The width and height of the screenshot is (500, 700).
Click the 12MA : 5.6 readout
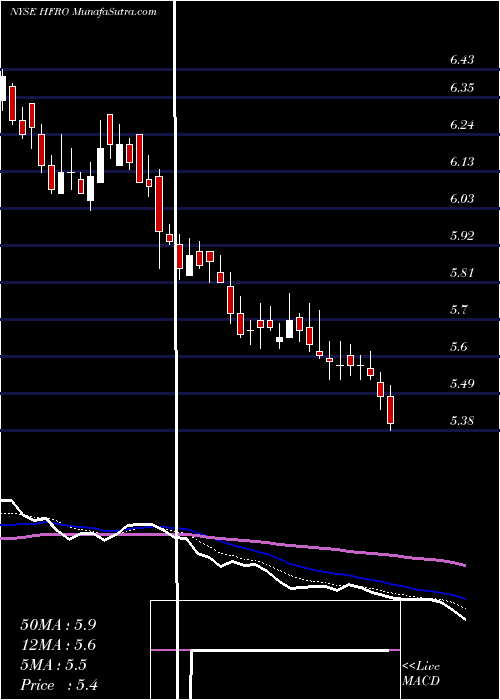[x=58, y=645]
